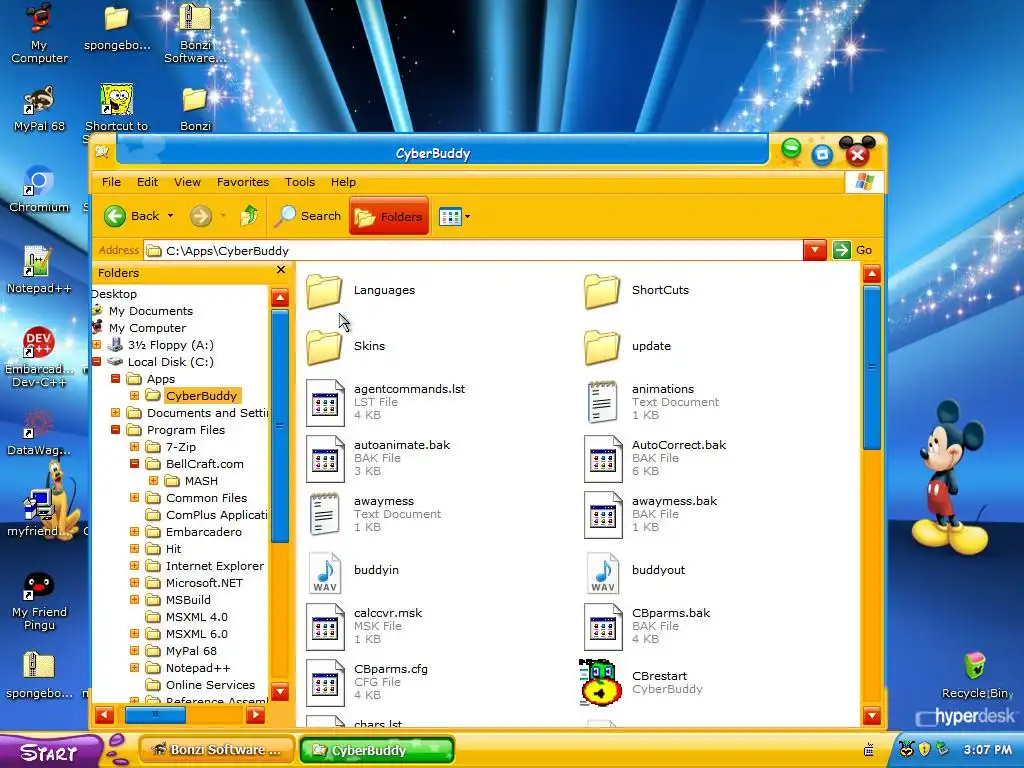Open My Computer desktop icon
Image resolution: width=1024 pixels, height=768 pixels.
pos(39,33)
